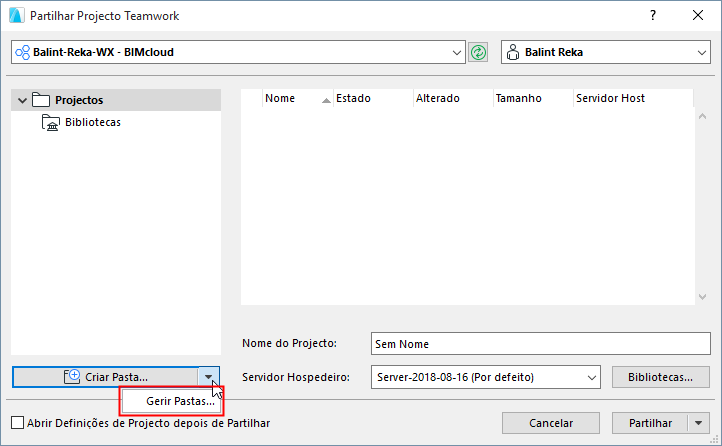Open the Balint Reka user dropdown
This screenshot has width=722, height=446.
pyautogui.click(x=701, y=52)
